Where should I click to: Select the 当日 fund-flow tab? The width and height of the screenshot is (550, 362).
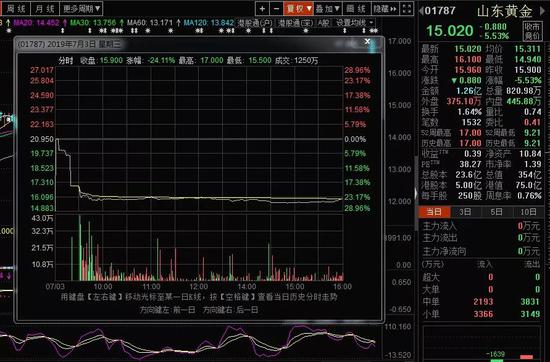434,212
